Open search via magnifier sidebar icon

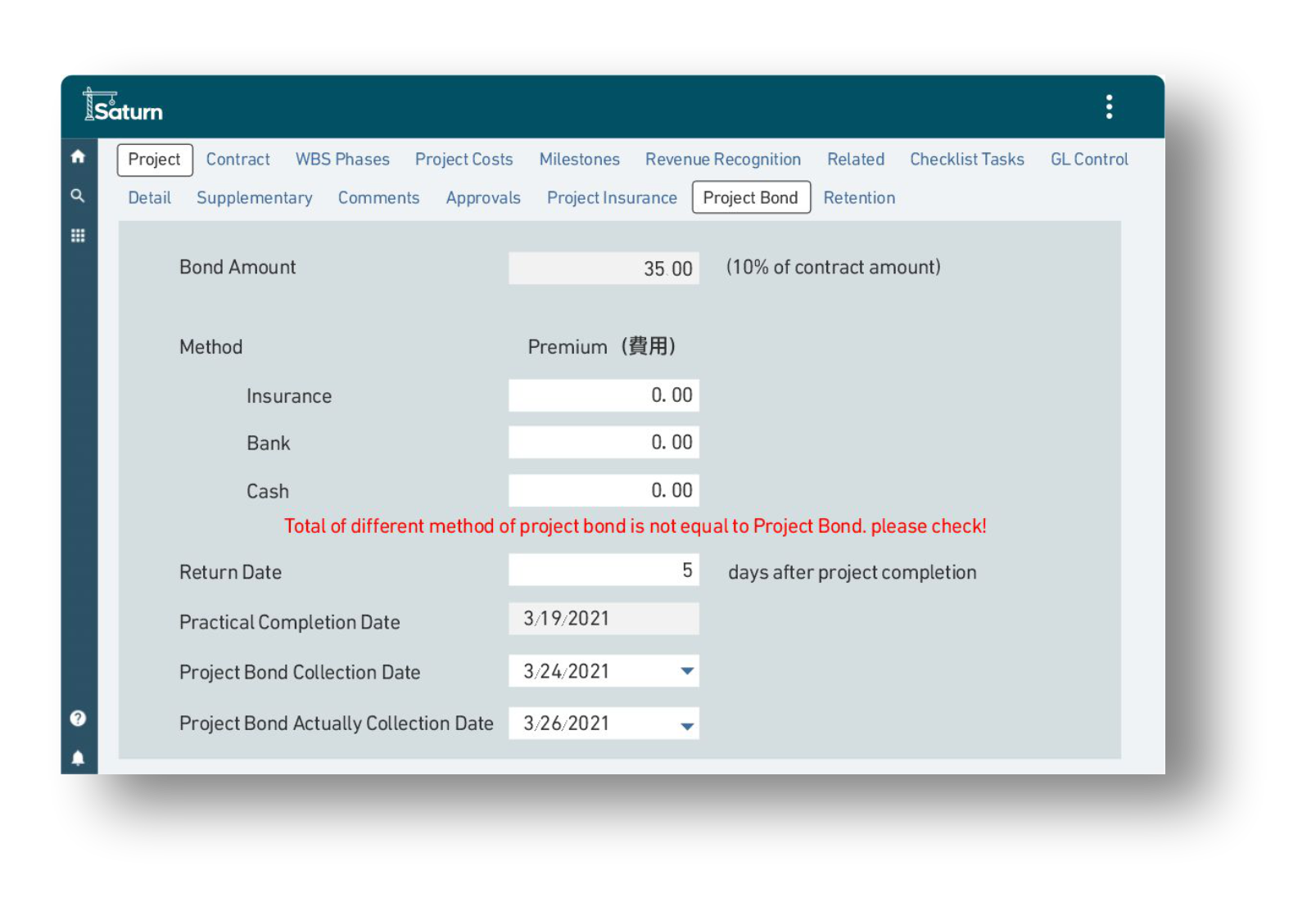(x=78, y=196)
